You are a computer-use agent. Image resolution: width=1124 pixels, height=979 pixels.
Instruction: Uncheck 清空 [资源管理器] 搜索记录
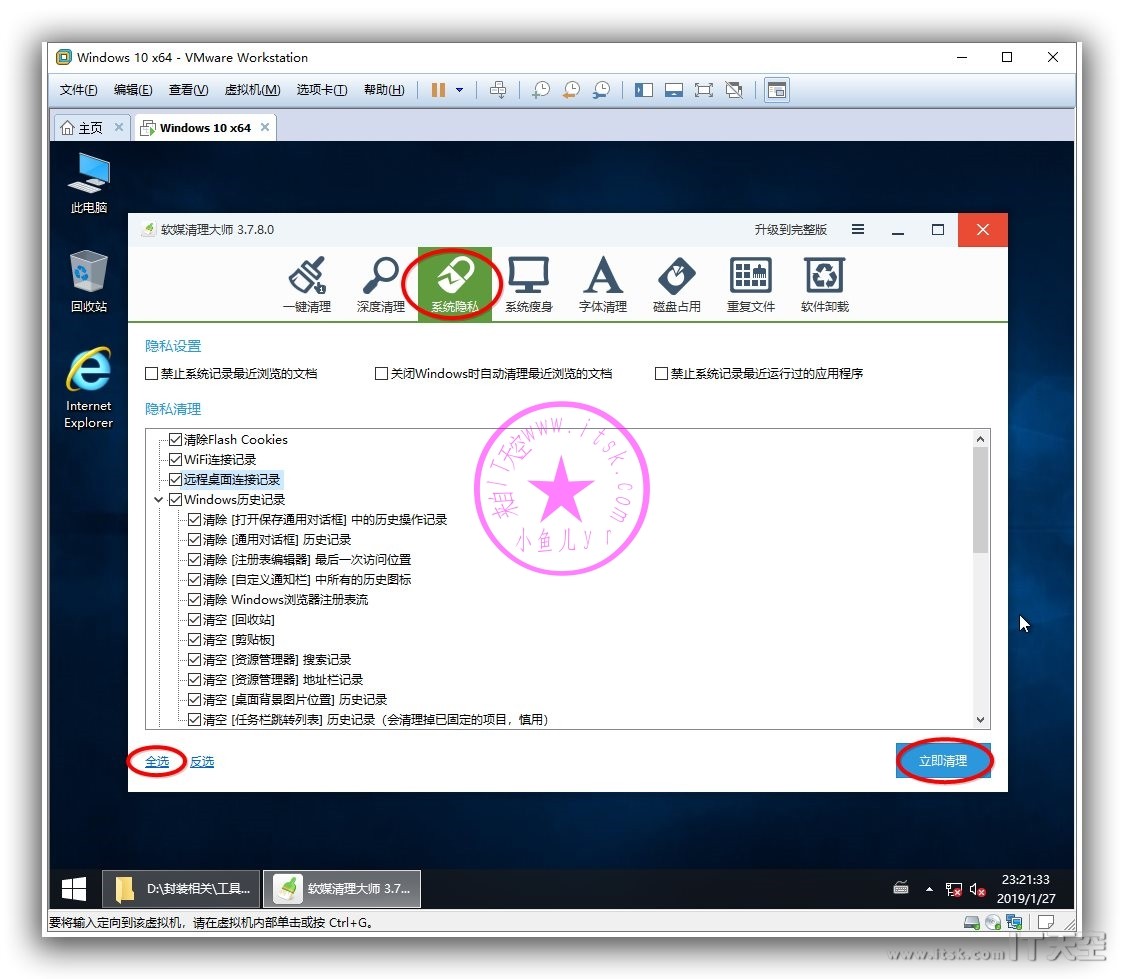194,659
